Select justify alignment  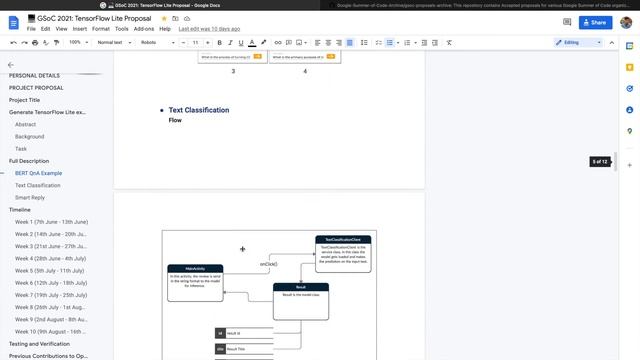pyautogui.click(x=350, y=42)
